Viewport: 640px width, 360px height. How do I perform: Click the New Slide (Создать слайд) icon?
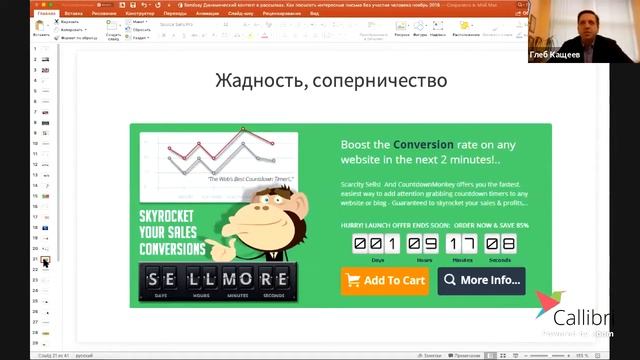111,25
